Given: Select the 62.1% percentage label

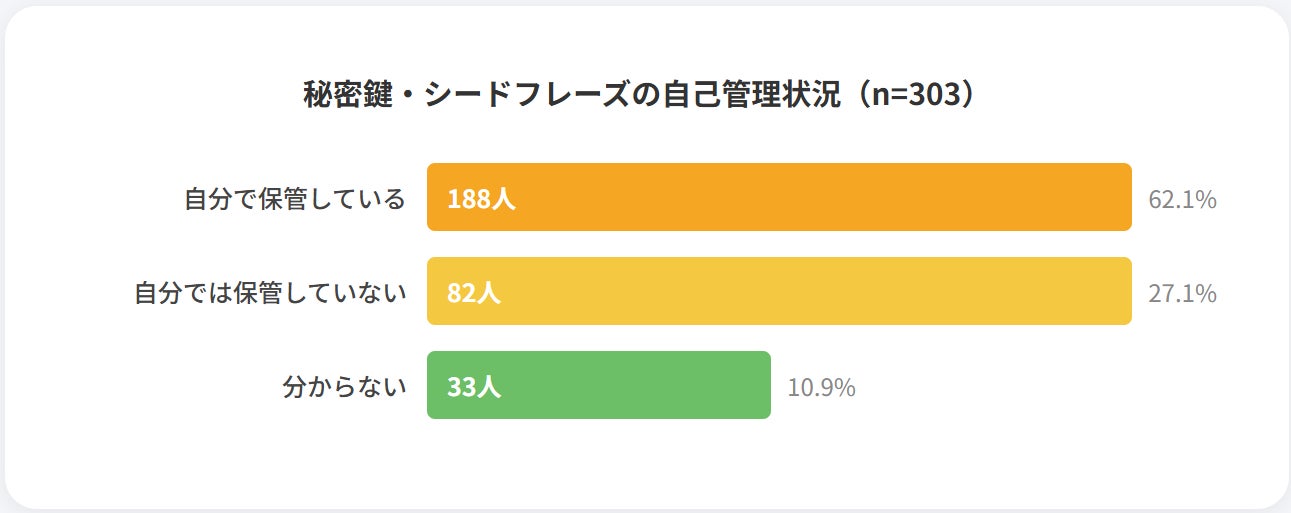Looking at the screenshot, I should 1182,199.
